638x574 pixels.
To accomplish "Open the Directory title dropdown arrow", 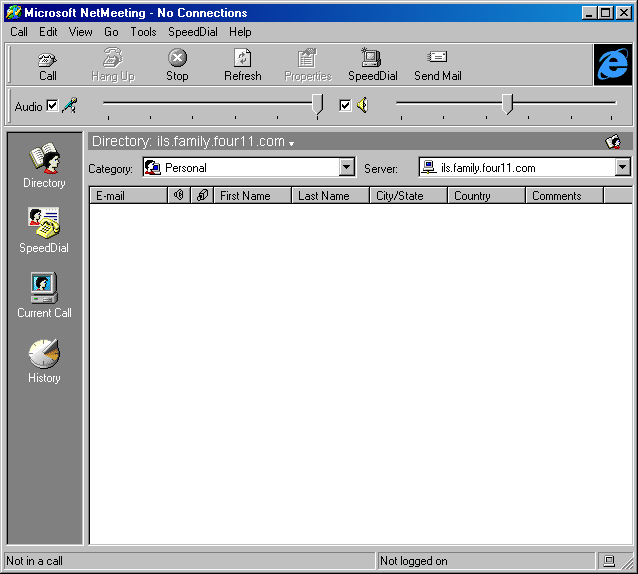I will [291, 144].
